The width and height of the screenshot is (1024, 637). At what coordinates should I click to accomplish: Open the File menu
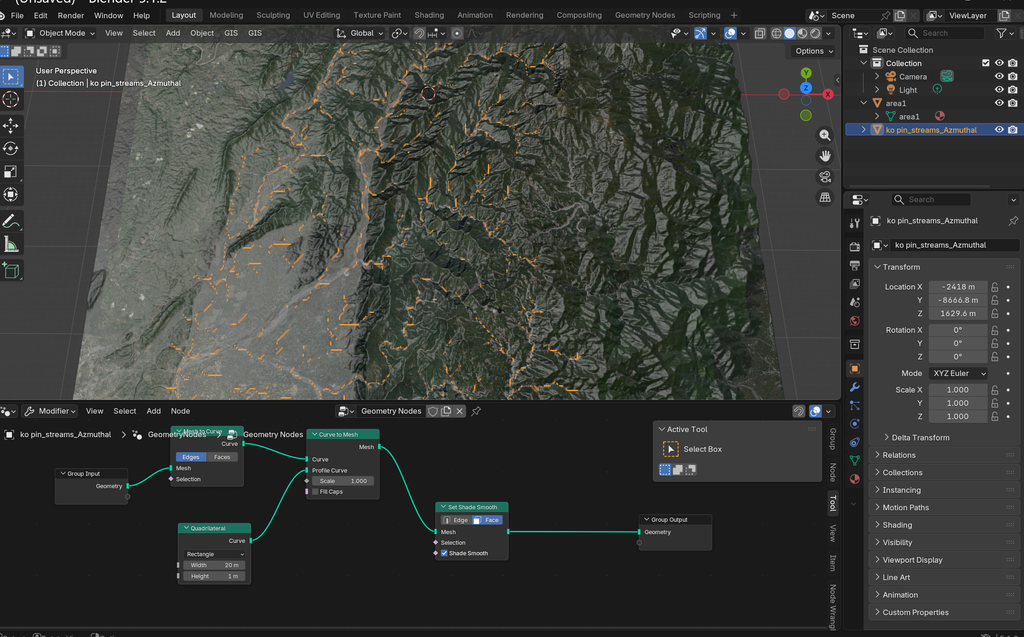coord(18,15)
